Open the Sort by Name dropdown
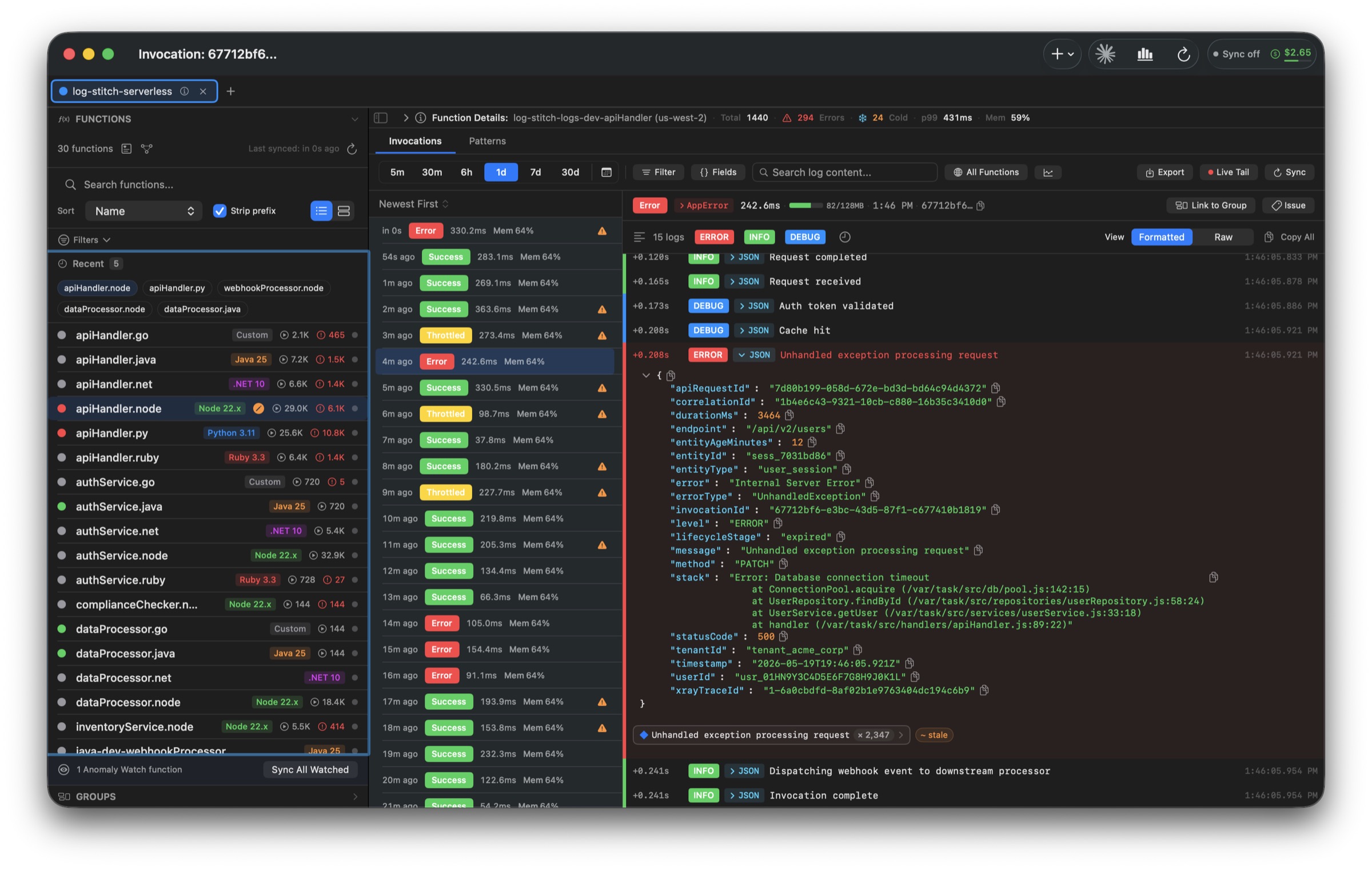 (143, 210)
